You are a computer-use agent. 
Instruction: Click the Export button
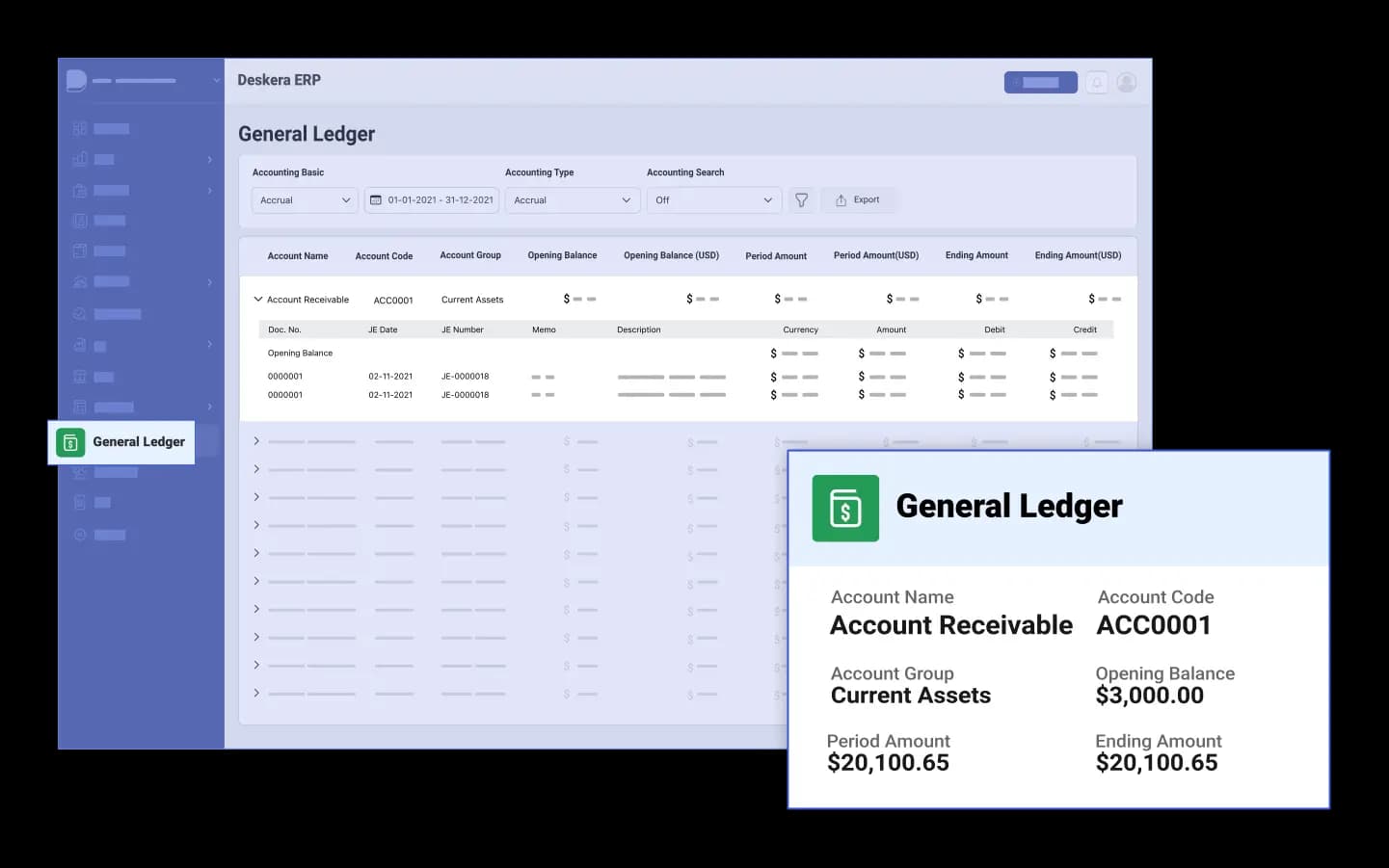click(x=858, y=200)
